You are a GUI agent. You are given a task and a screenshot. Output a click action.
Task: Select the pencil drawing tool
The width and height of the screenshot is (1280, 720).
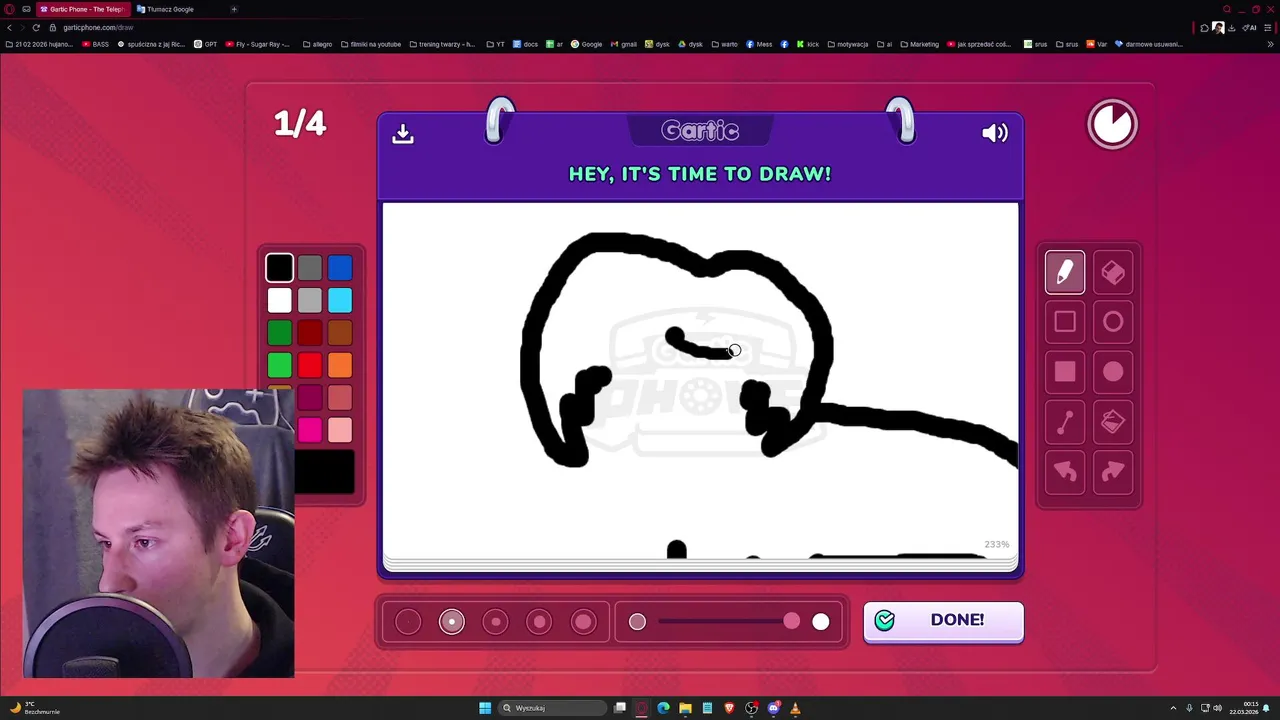click(x=1065, y=272)
